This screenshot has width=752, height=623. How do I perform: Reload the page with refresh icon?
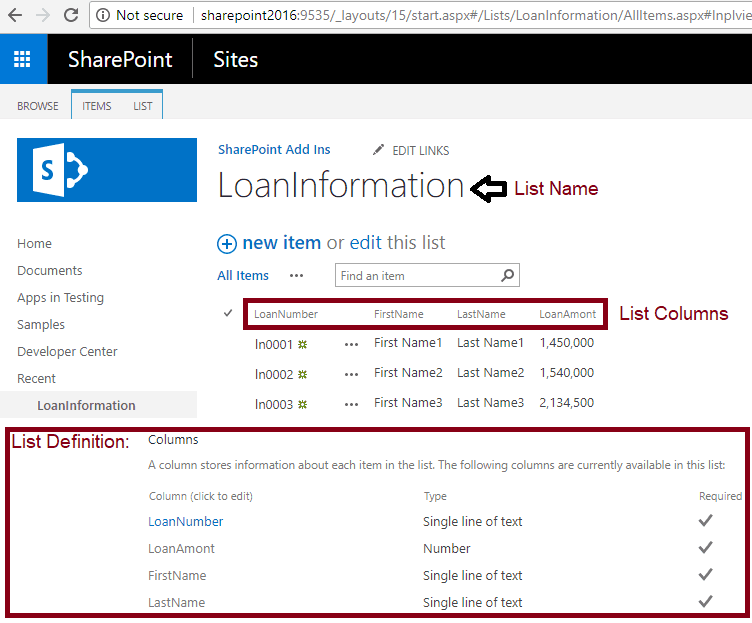coord(71,15)
